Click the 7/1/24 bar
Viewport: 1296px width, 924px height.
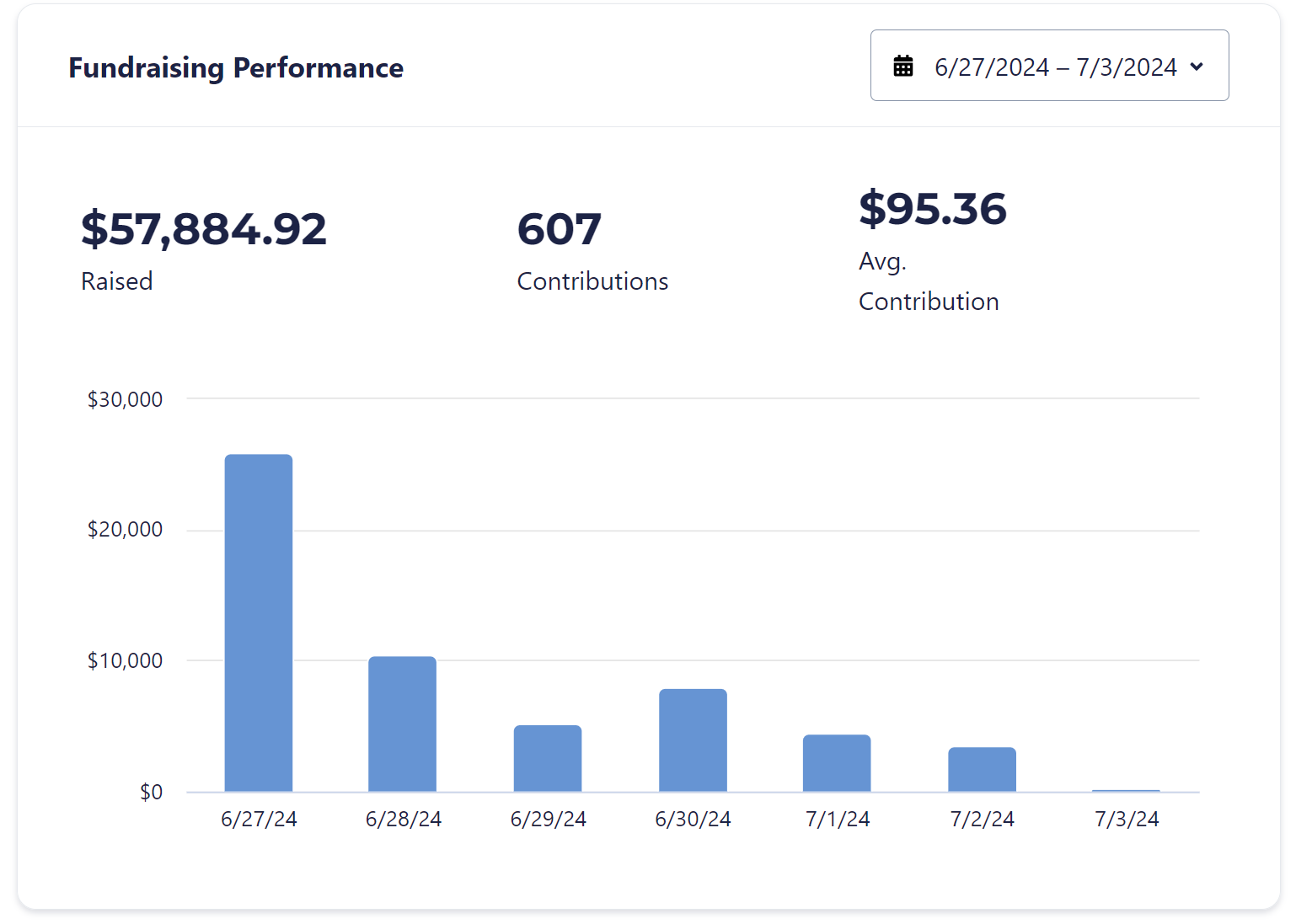[x=837, y=763]
